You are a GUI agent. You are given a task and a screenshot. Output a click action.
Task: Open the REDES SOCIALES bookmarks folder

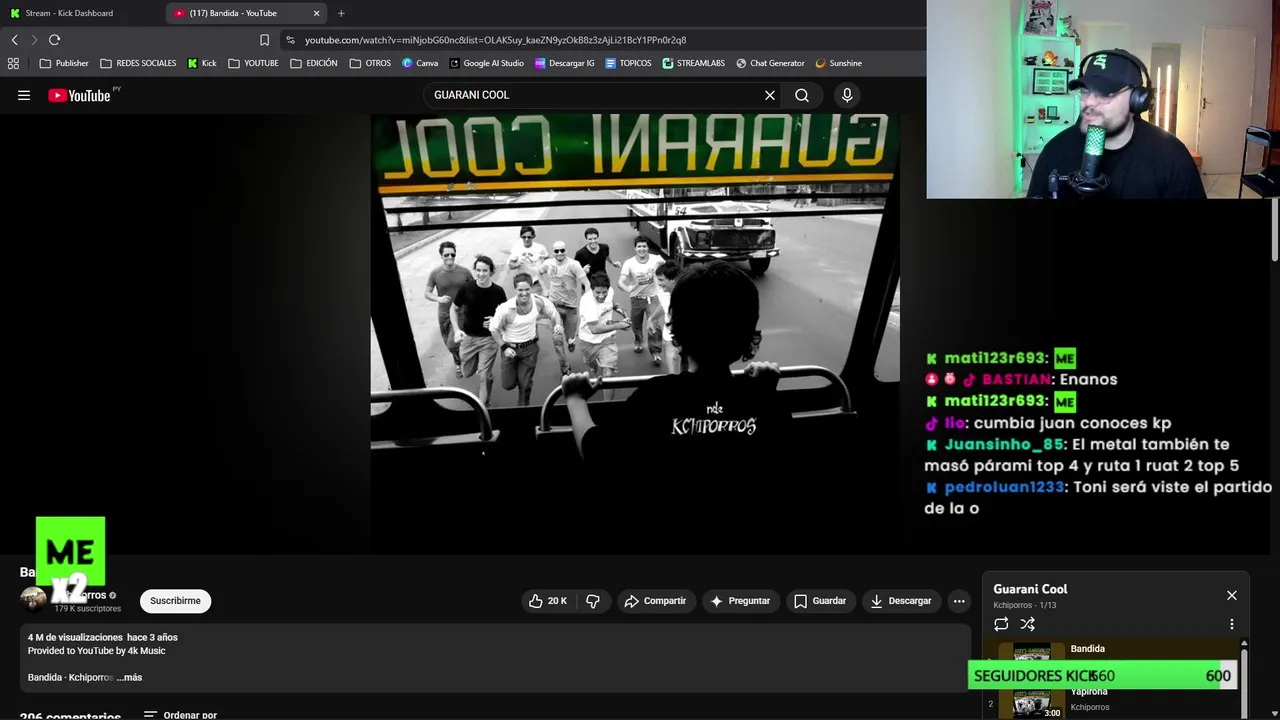[x=138, y=63]
